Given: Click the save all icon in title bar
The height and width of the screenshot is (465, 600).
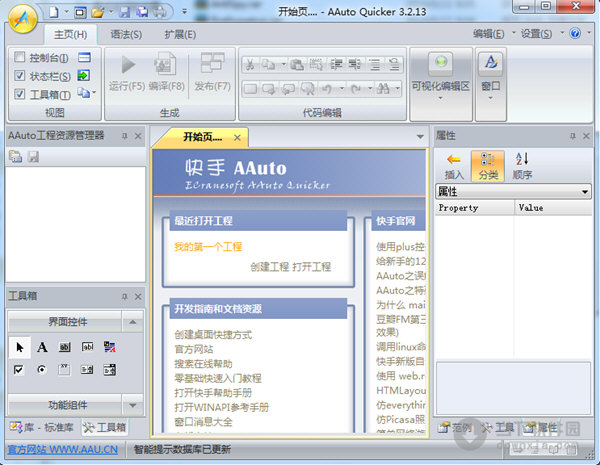Looking at the screenshot, I should [142, 12].
